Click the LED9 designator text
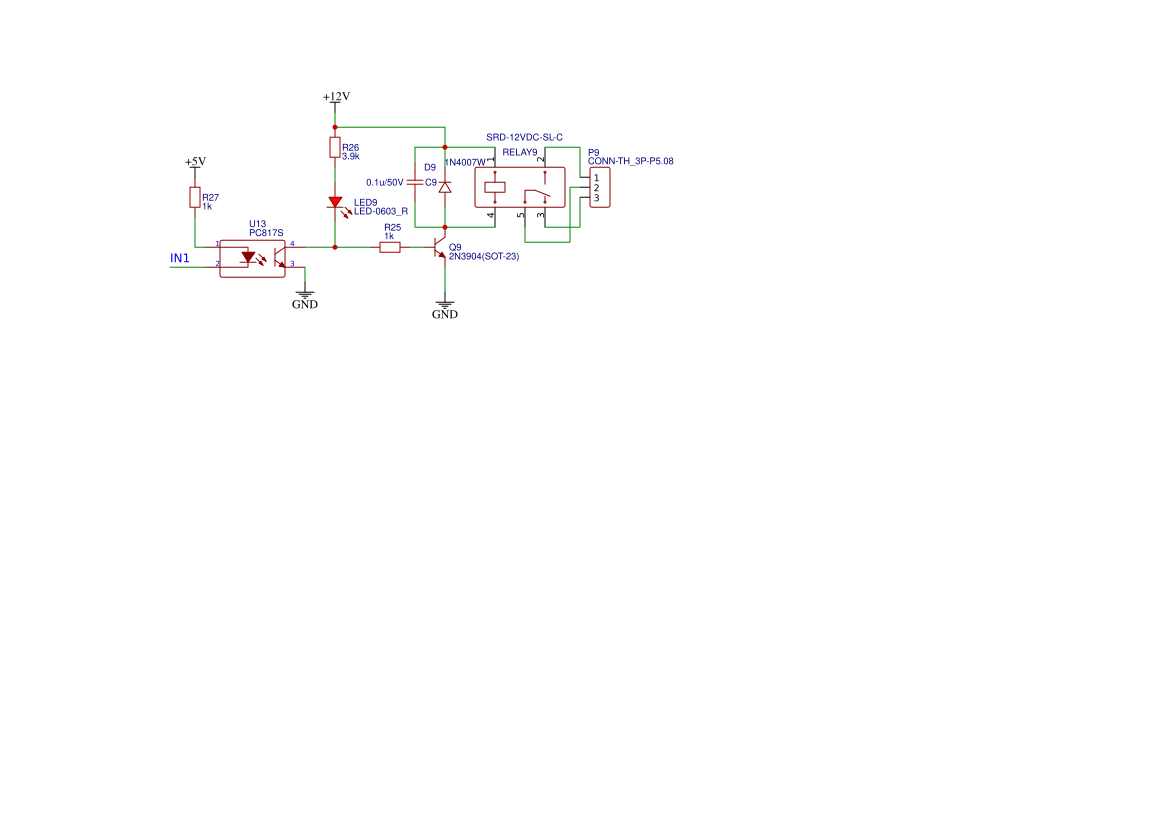 pos(365,203)
